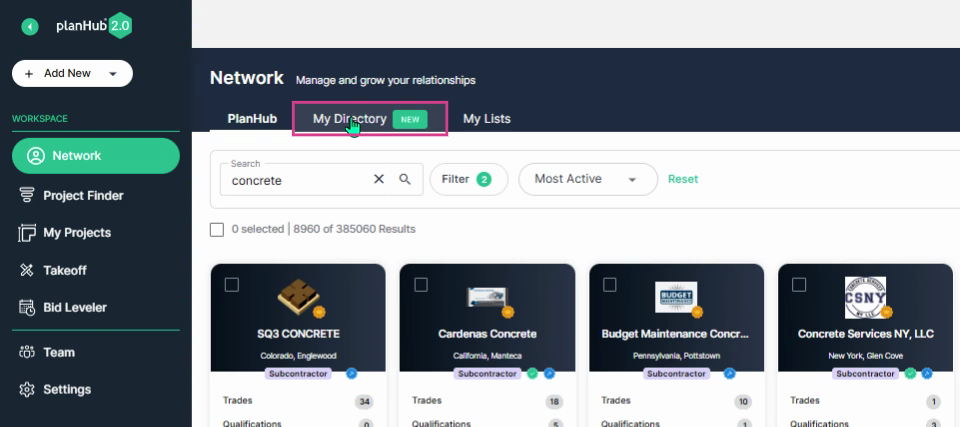
Task: Open the Filter button with badge 2
Action: point(469,179)
